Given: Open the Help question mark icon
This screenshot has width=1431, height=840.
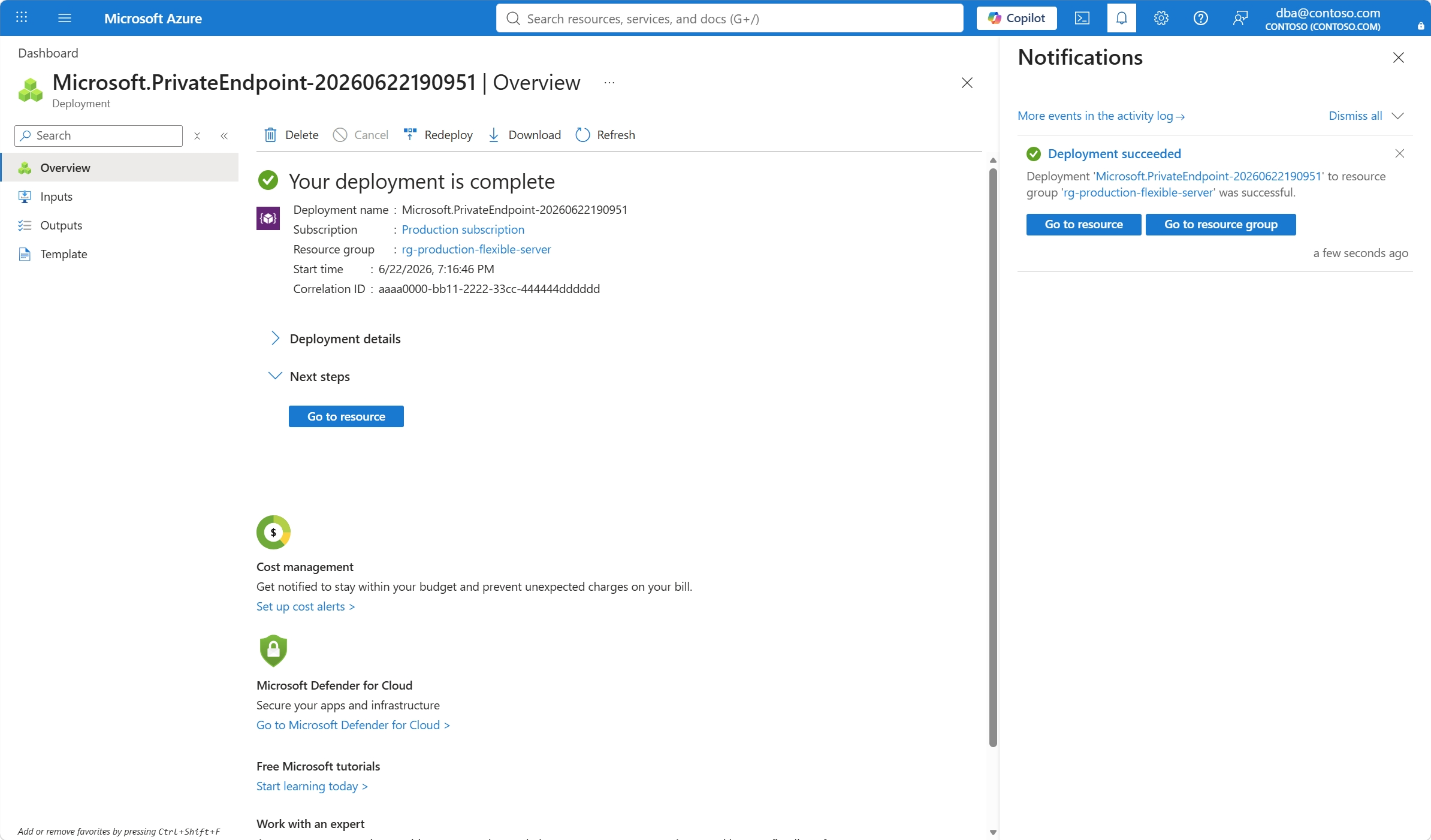Looking at the screenshot, I should (1200, 18).
